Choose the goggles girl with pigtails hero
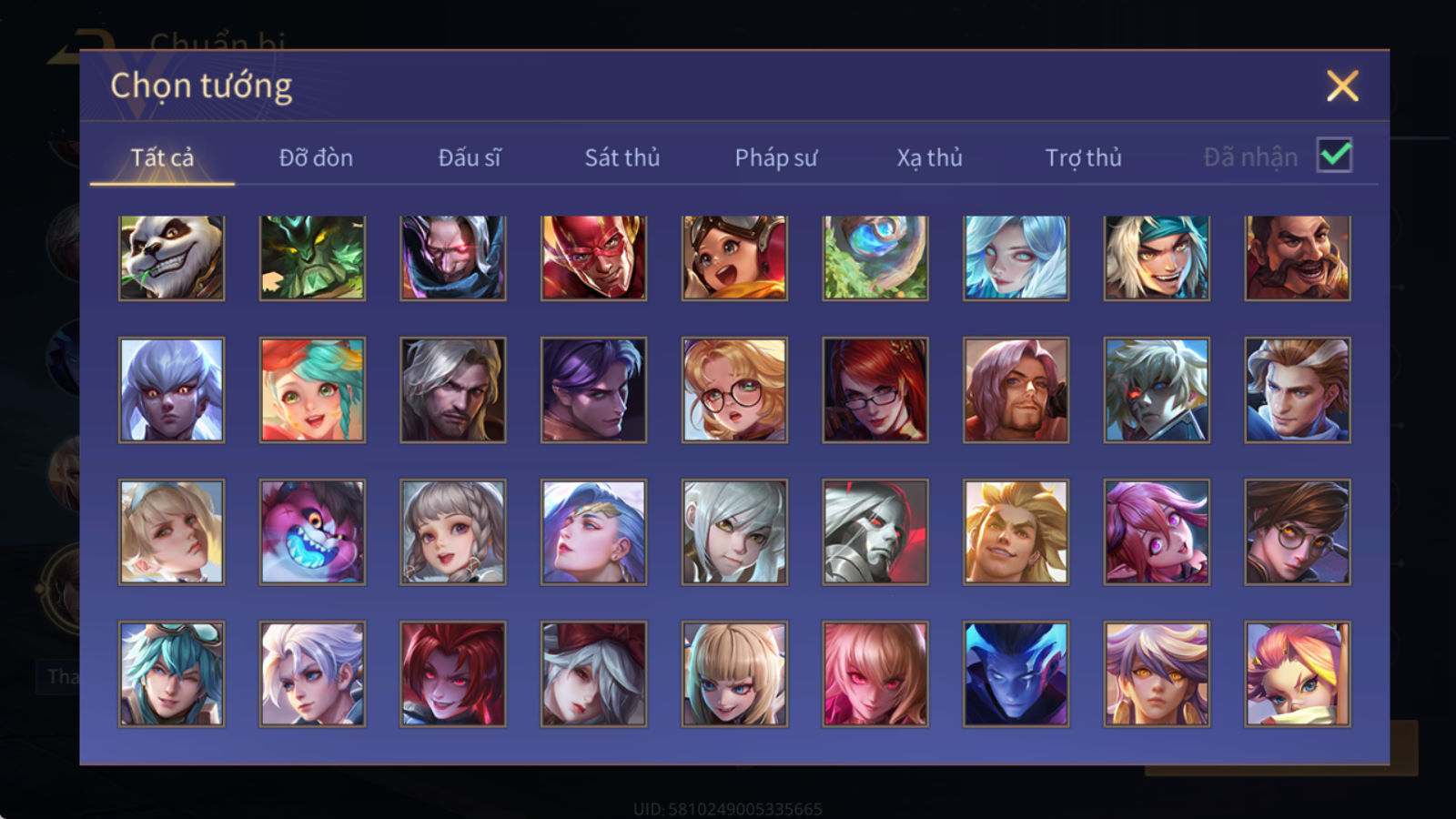Image resolution: width=1456 pixels, height=819 pixels. click(734, 258)
